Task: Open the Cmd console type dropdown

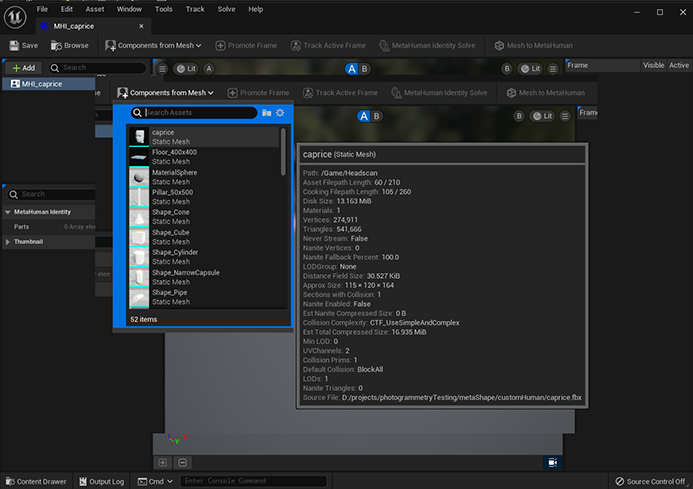Action: pyautogui.click(x=155, y=481)
